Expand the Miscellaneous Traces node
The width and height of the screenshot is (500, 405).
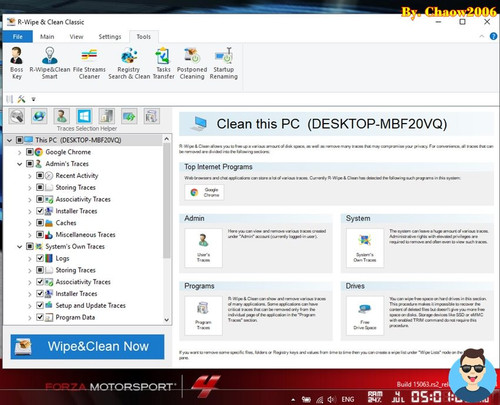pos(29,235)
